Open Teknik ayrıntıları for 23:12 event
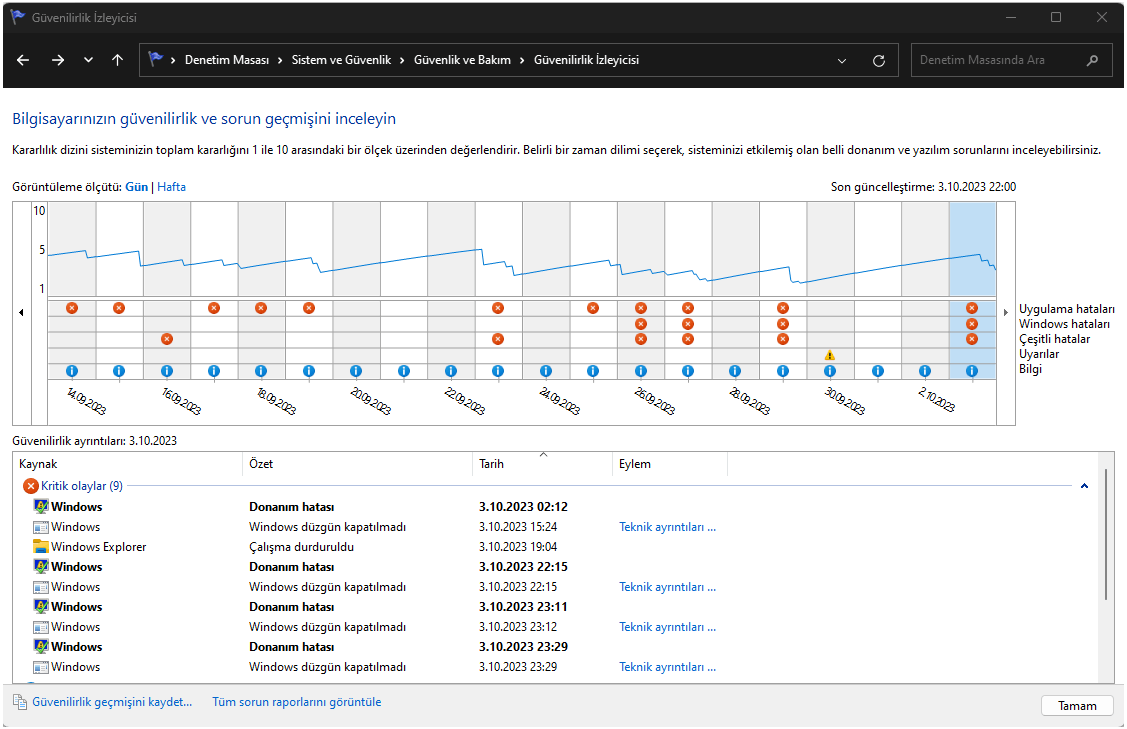The image size is (1127, 729). coord(667,627)
